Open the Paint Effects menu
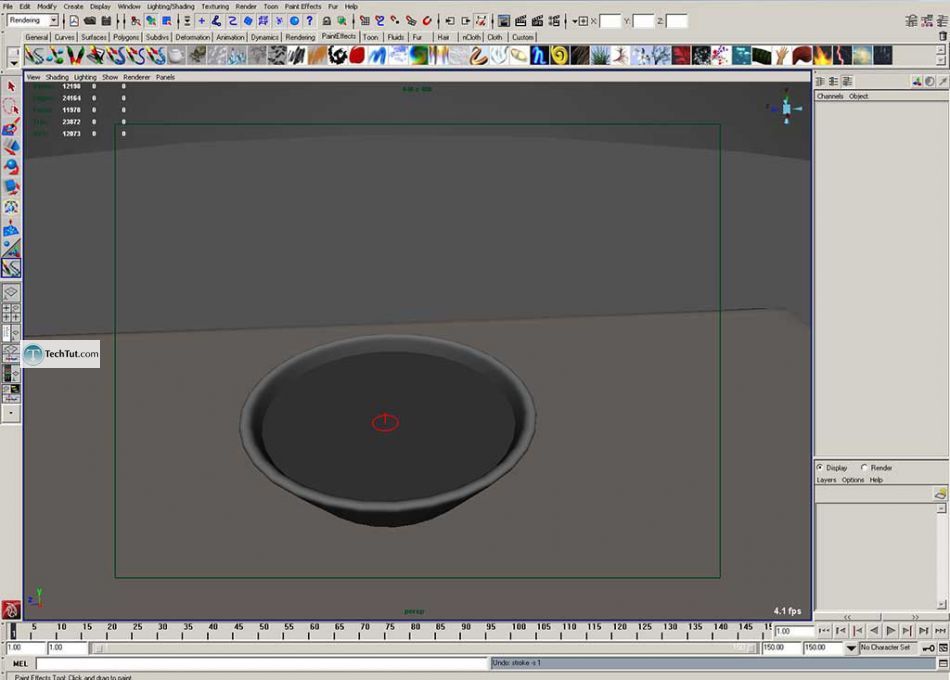 303,6
